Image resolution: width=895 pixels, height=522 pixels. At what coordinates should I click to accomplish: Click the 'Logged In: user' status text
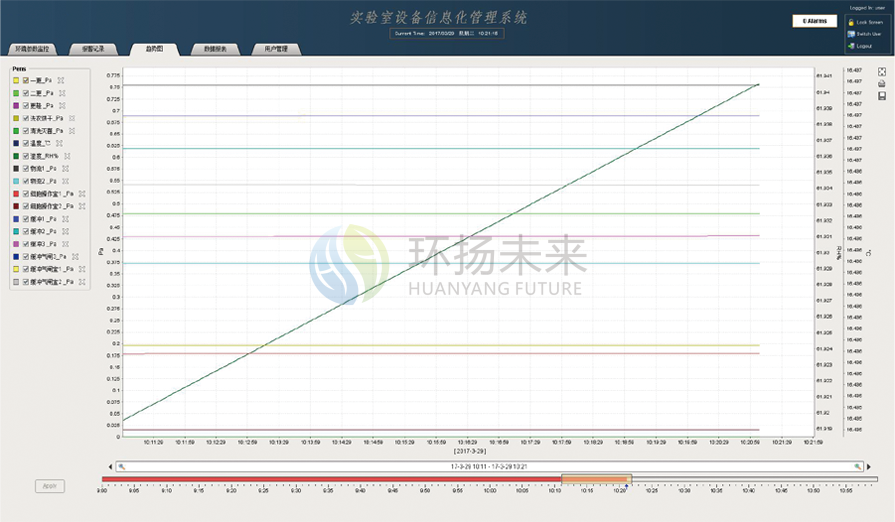coord(867,8)
